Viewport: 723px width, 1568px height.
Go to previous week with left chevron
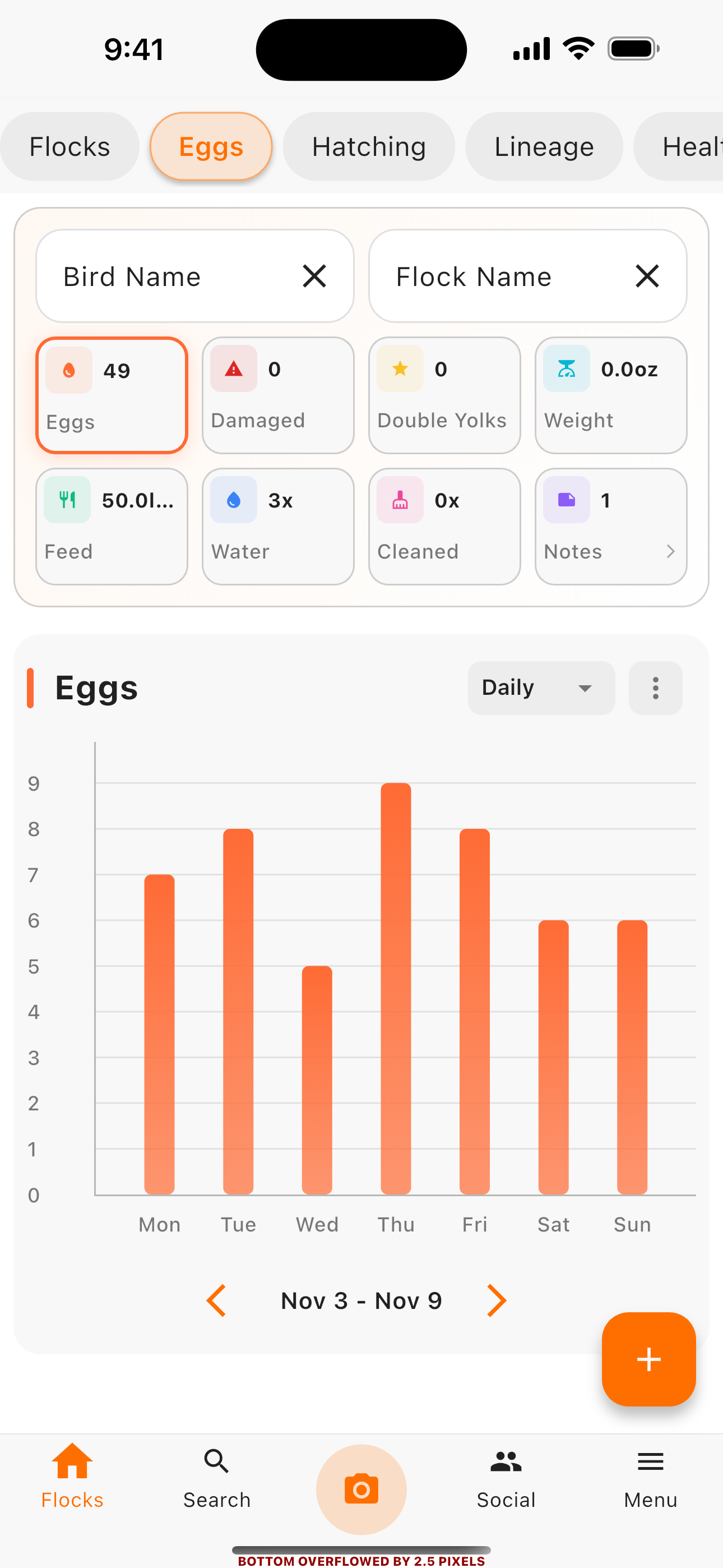[x=217, y=1300]
